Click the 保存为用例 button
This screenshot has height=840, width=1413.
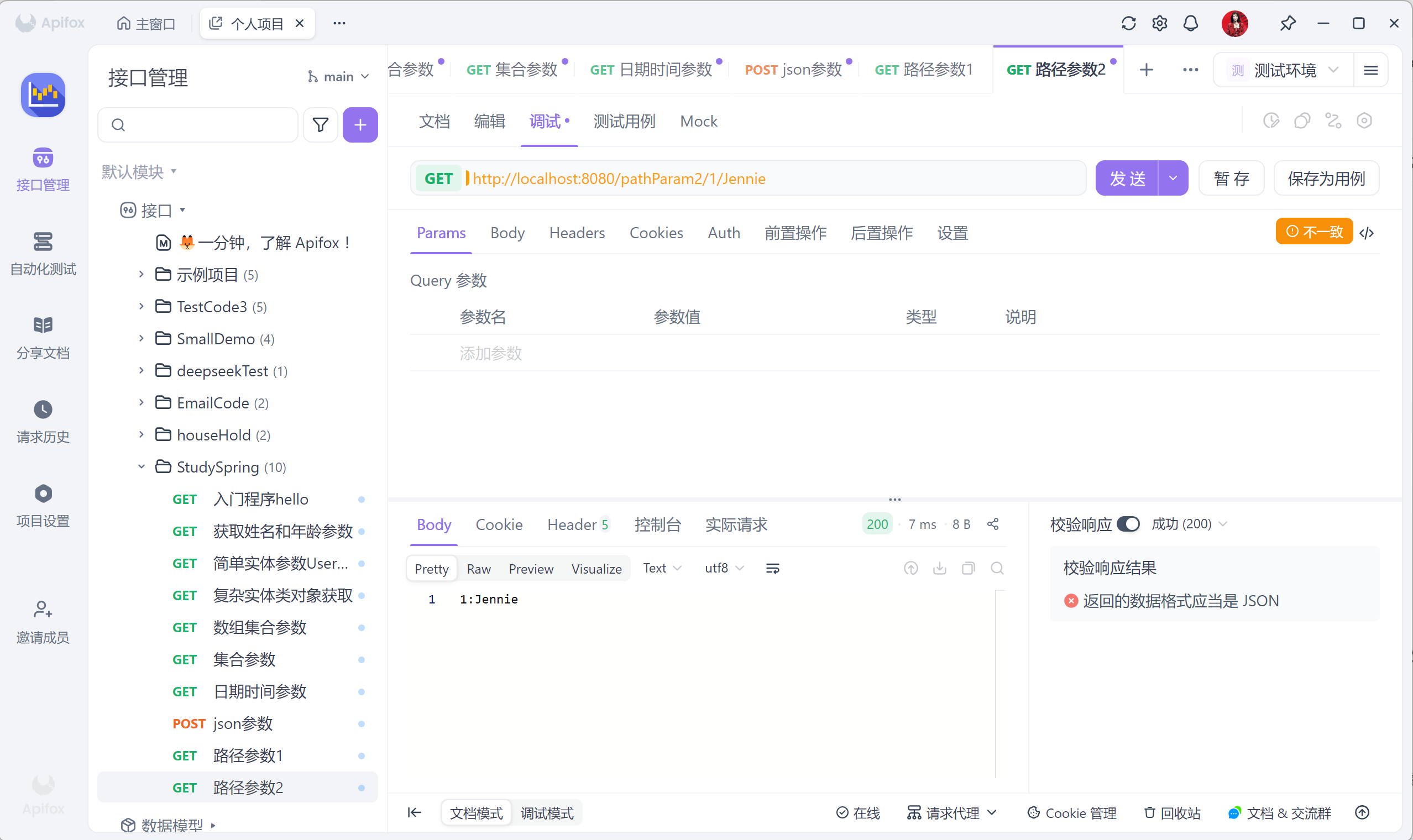point(1326,179)
